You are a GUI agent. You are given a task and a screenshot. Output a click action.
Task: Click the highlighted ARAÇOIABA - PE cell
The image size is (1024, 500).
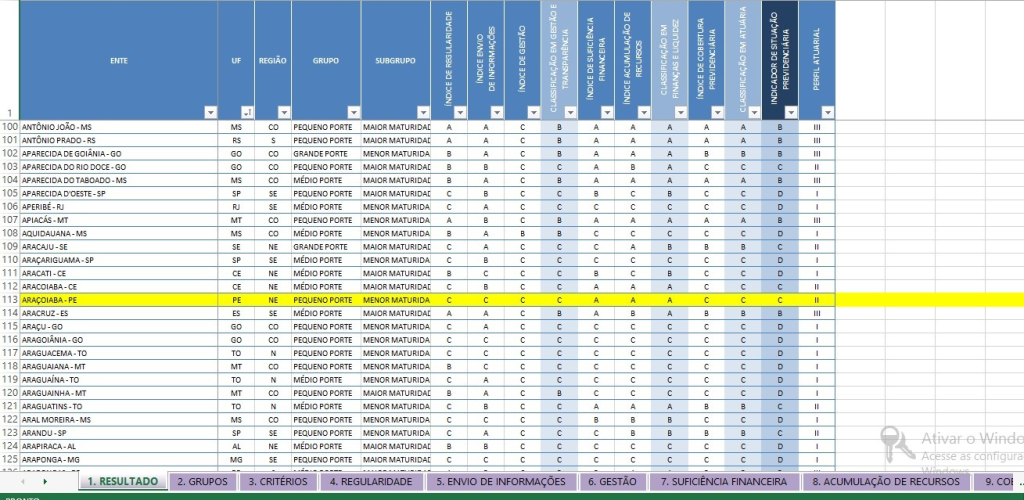click(118, 299)
